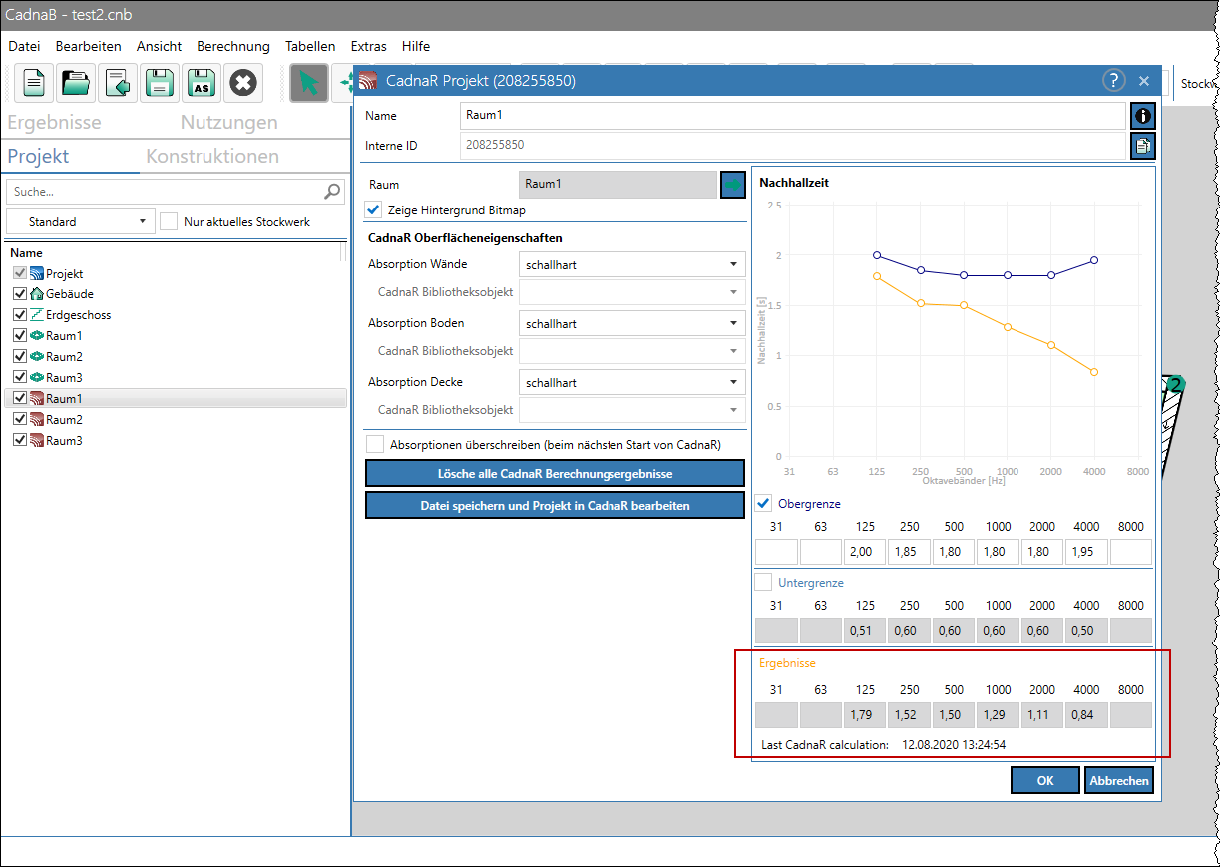The image size is (1220, 867).
Task: Uncheck the Erdgeschoss tree checkbox
Action: [20, 315]
